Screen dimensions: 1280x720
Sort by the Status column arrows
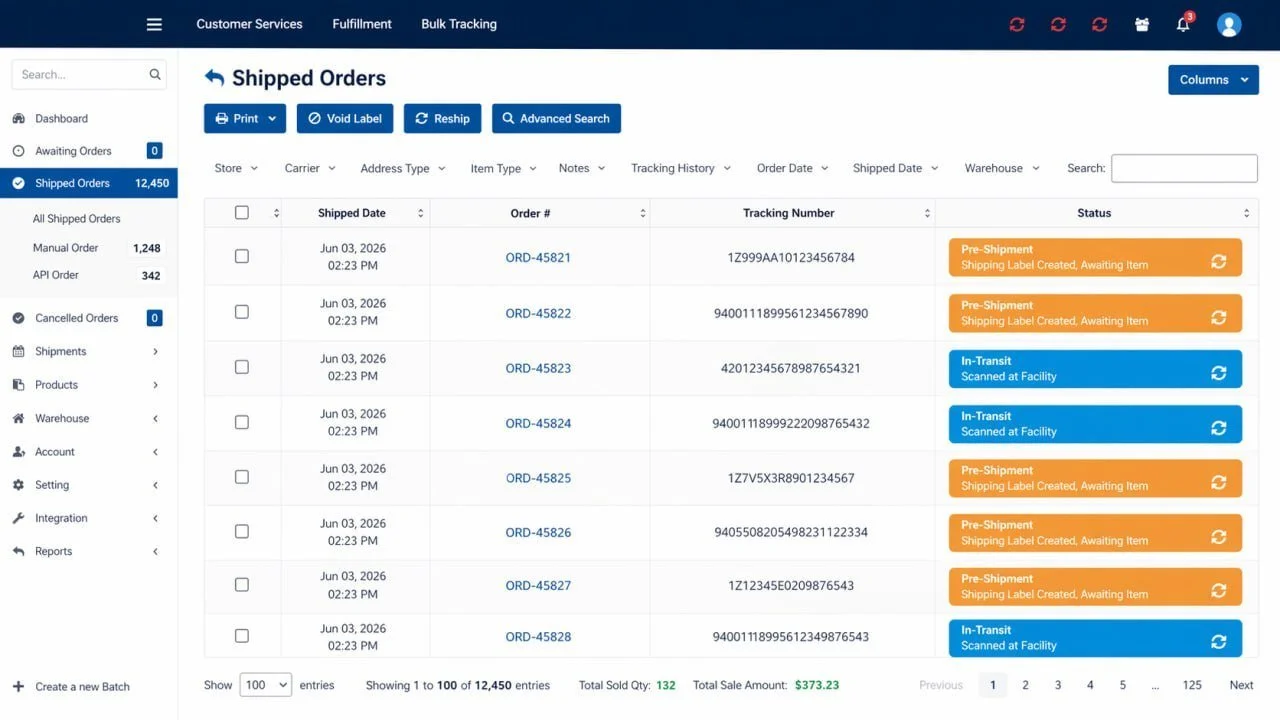tap(1246, 213)
